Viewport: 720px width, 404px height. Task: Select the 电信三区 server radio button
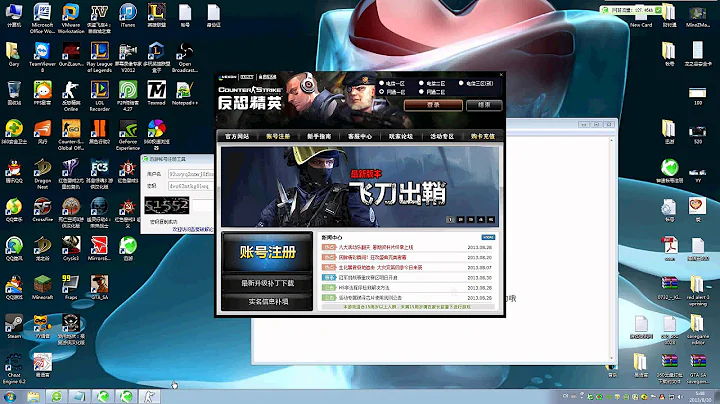(461, 84)
